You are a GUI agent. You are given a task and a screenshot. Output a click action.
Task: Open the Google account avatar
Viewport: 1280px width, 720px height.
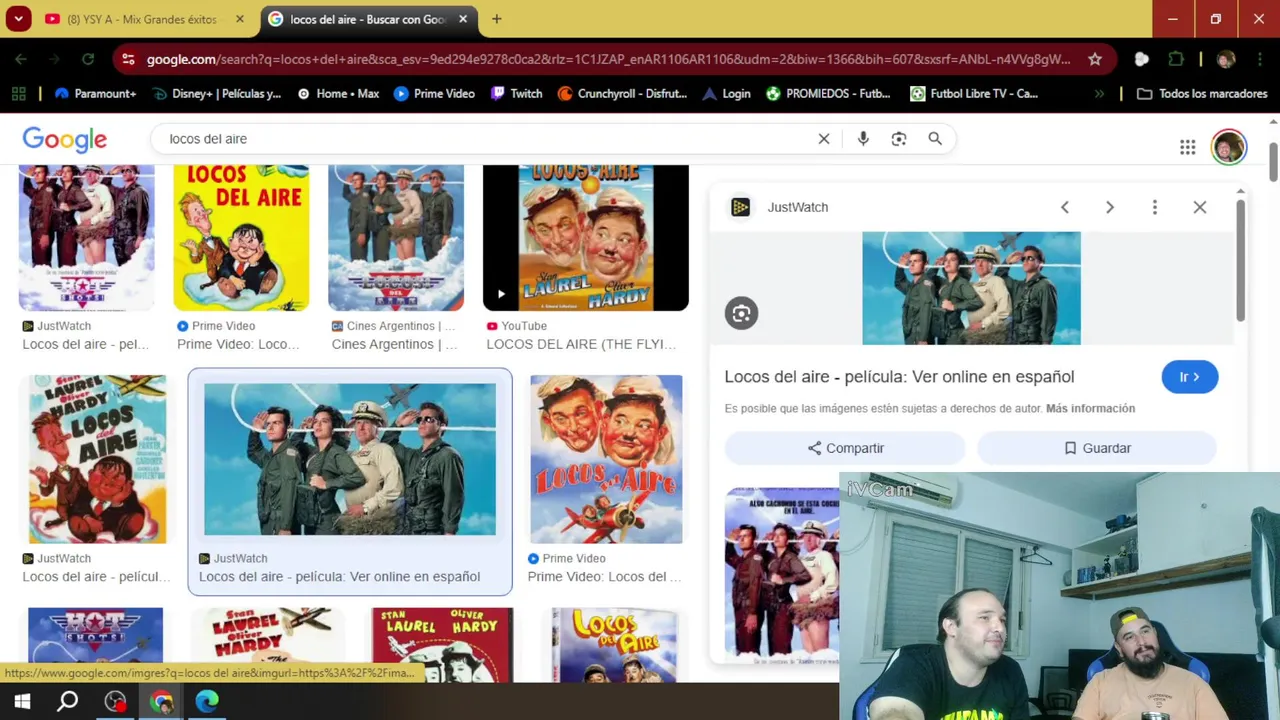(1228, 148)
